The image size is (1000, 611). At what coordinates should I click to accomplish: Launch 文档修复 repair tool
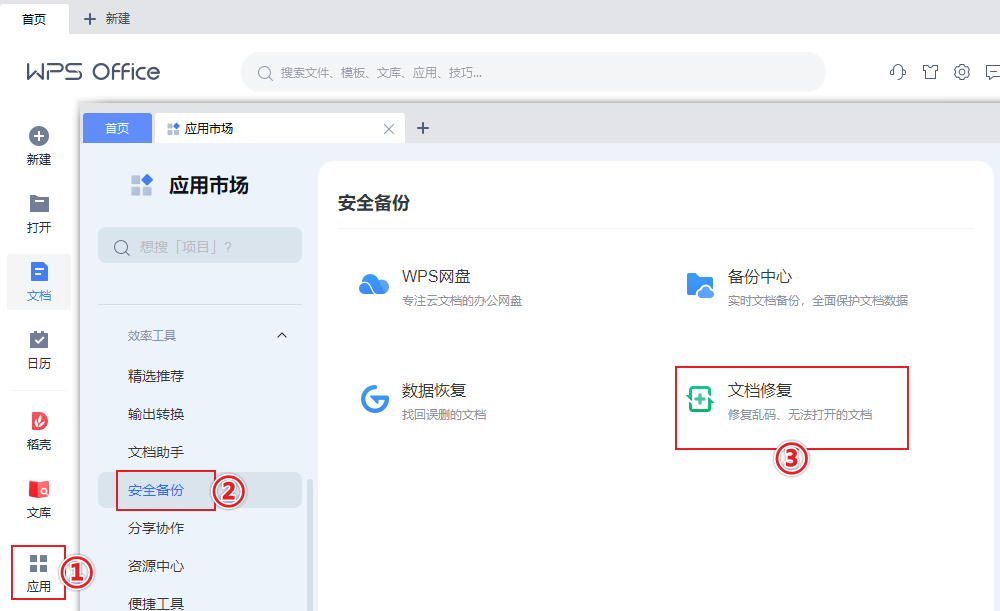pos(700,400)
